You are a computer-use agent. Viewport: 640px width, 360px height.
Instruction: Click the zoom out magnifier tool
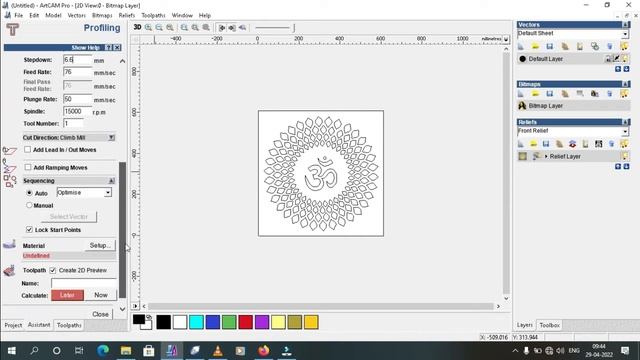tap(159, 27)
